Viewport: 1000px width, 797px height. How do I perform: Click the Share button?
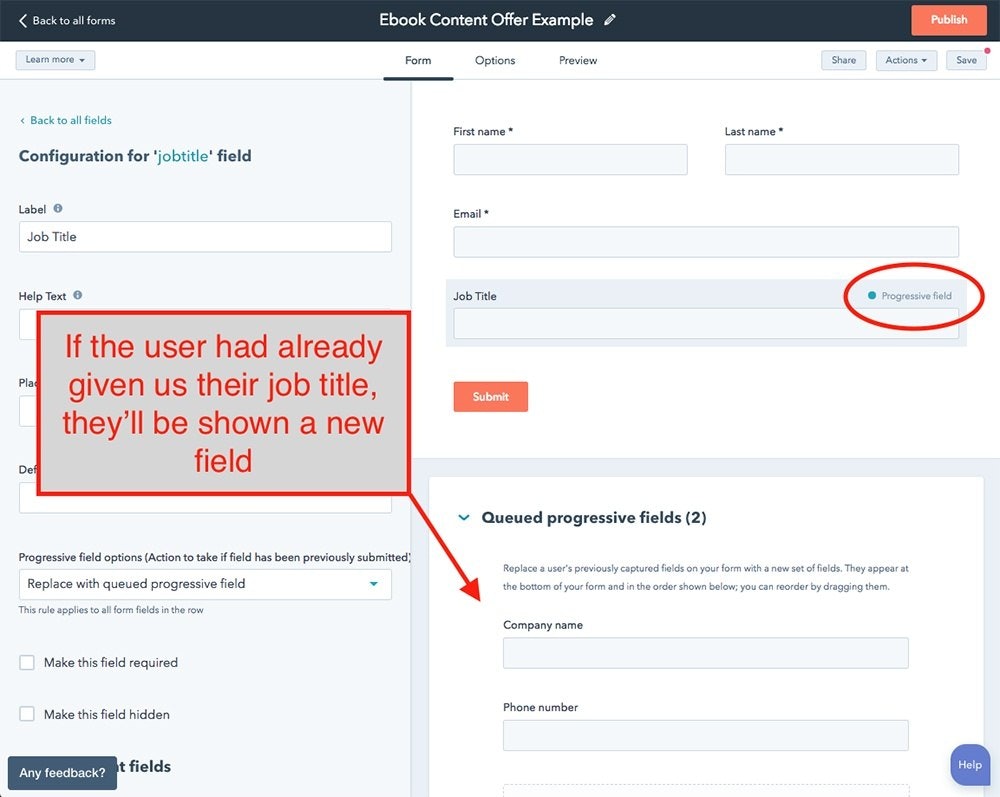pyautogui.click(x=844, y=60)
